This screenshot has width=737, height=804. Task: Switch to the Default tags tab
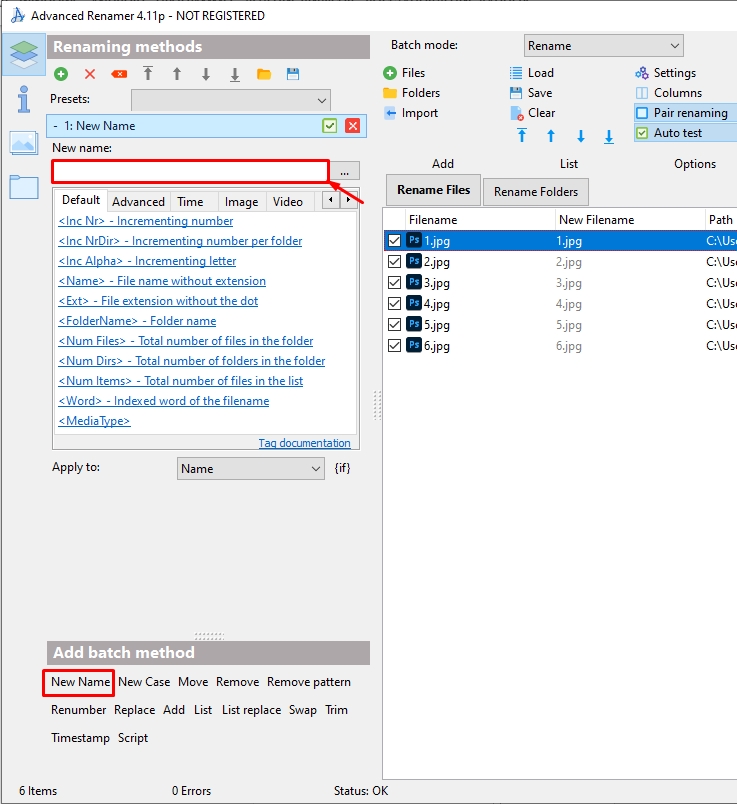[x=81, y=200]
